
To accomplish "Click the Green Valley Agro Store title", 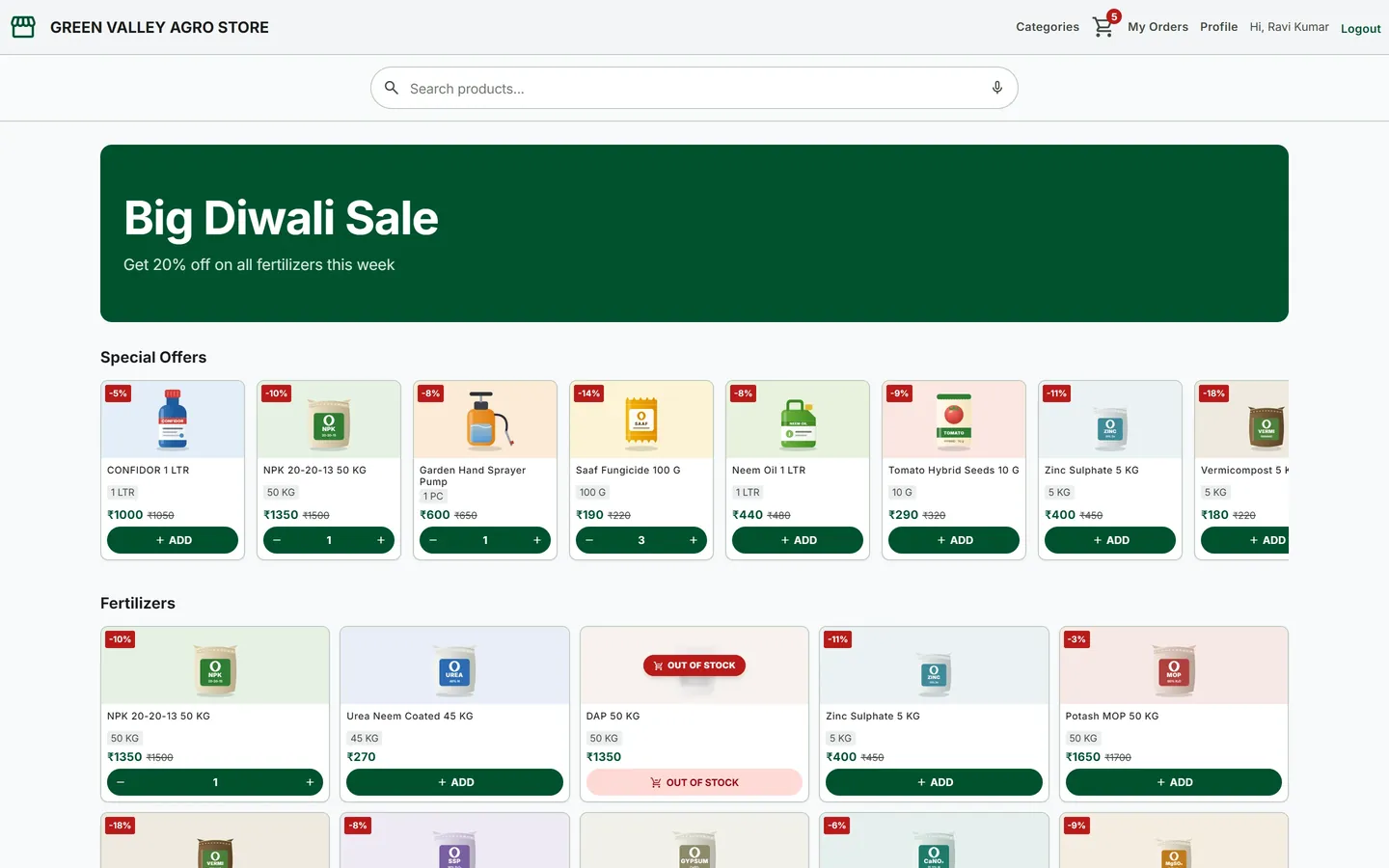I will coord(159,27).
